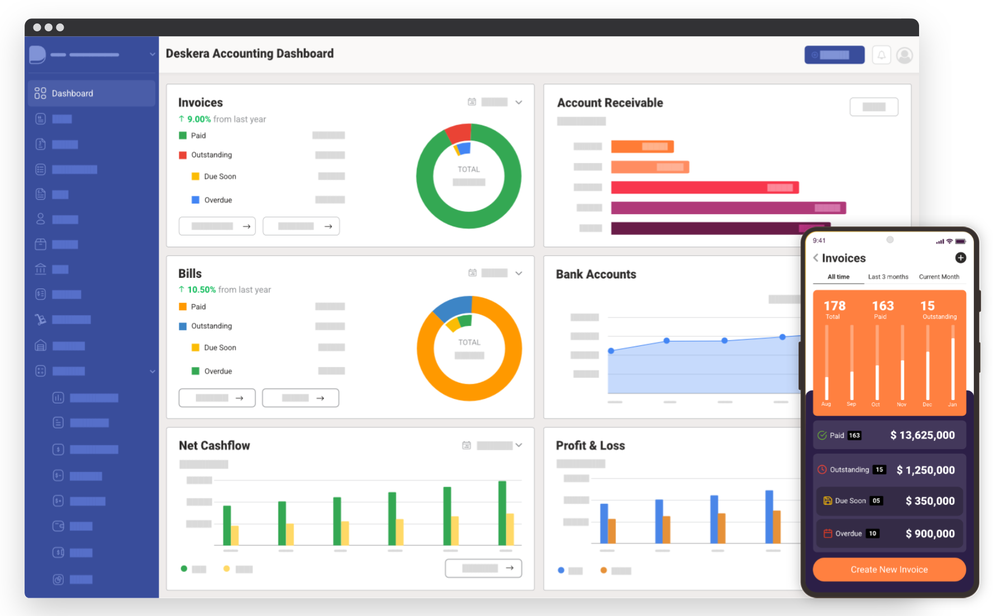The height and width of the screenshot is (616, 1000).
Task: Click the blue legend dot under Profit & Loss
Action: [561, 570]
